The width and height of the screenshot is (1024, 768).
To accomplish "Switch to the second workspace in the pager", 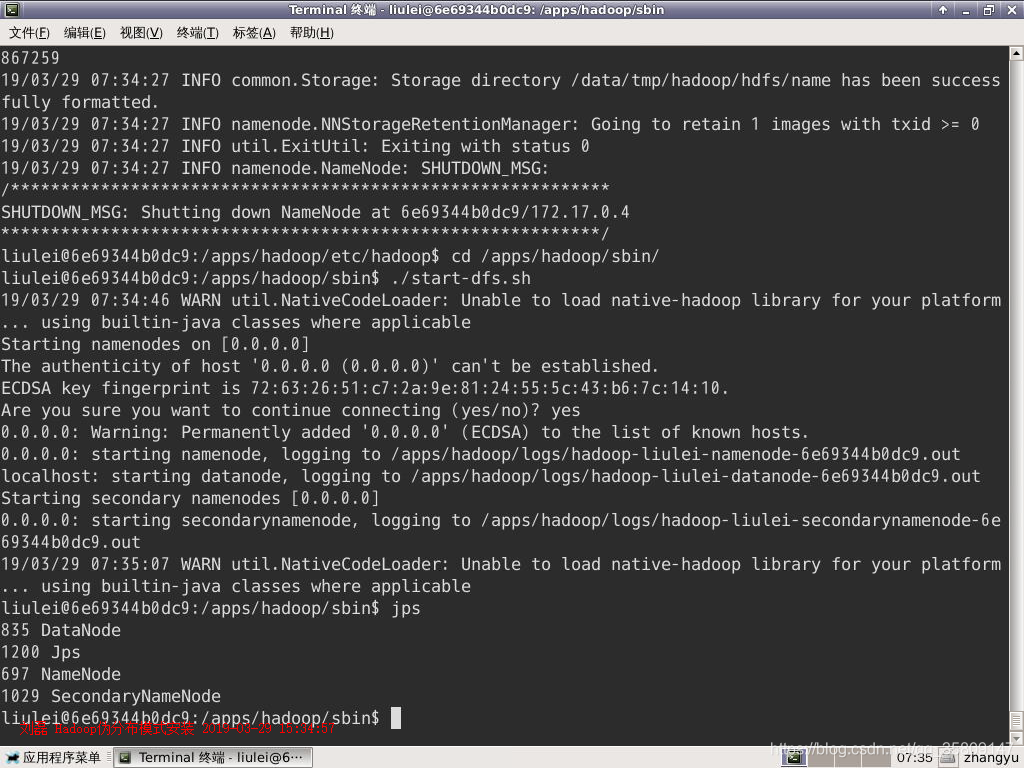I will 821,758.
